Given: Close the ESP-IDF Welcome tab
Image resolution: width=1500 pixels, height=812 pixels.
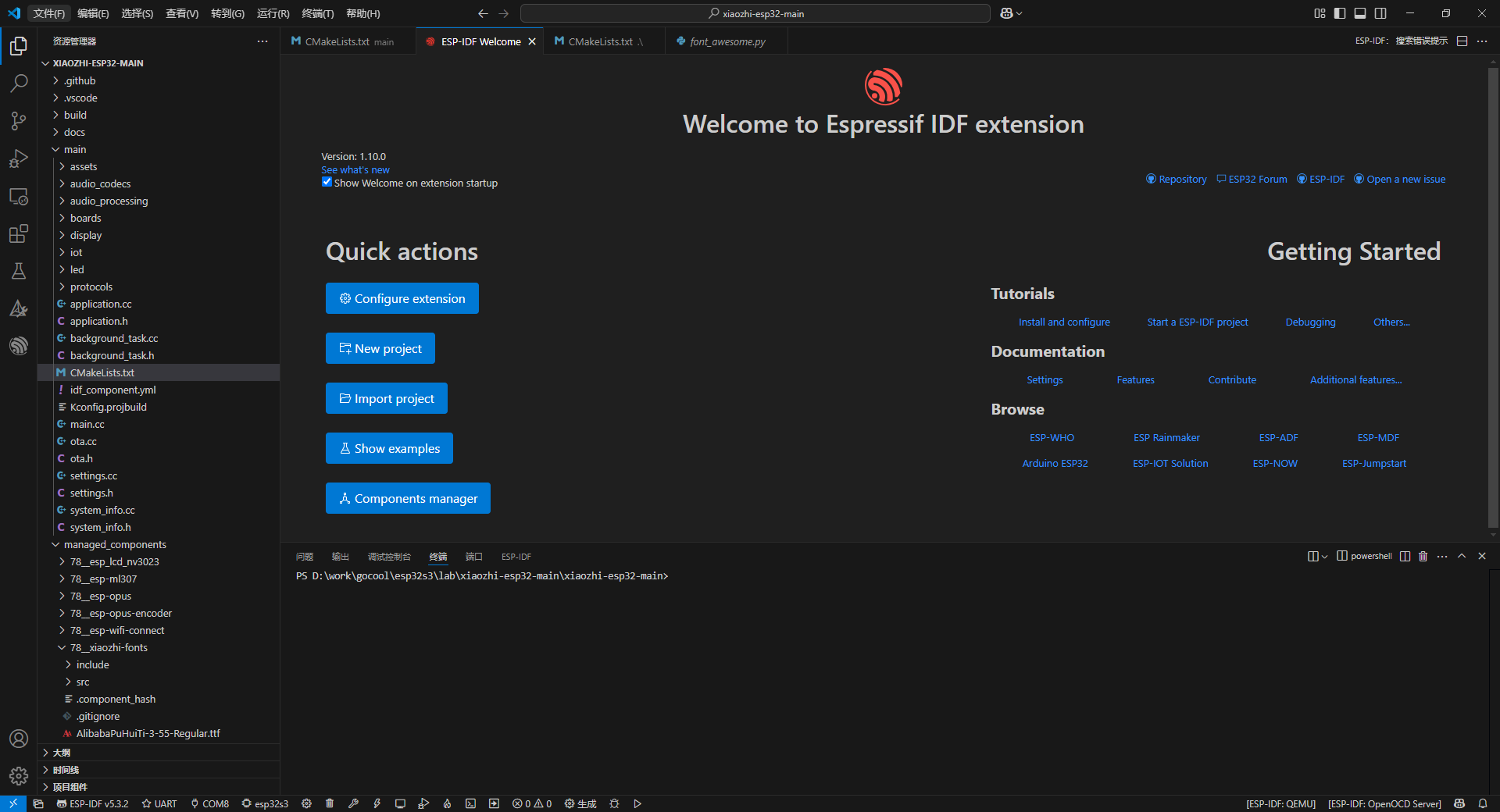Looking at the screenshot, I should 532,41.
